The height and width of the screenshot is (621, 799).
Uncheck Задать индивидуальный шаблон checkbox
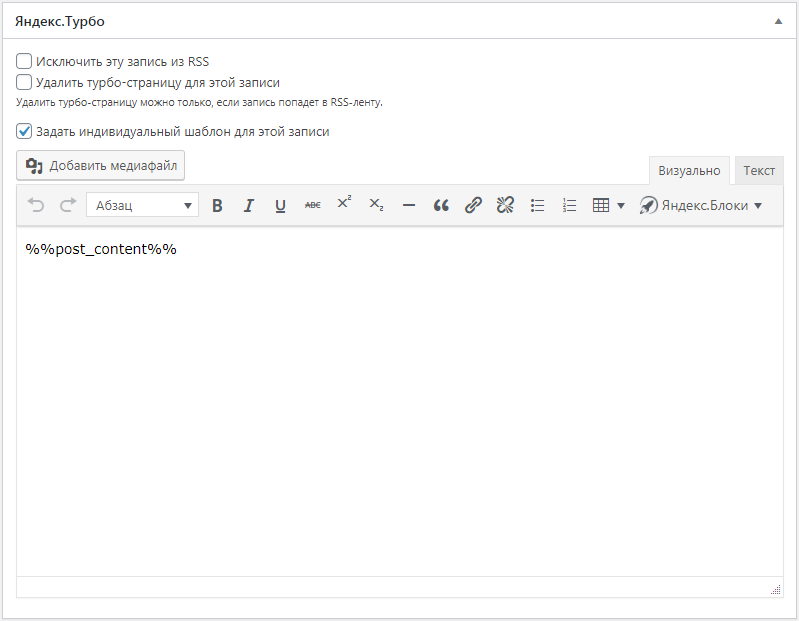click(24, 131)
